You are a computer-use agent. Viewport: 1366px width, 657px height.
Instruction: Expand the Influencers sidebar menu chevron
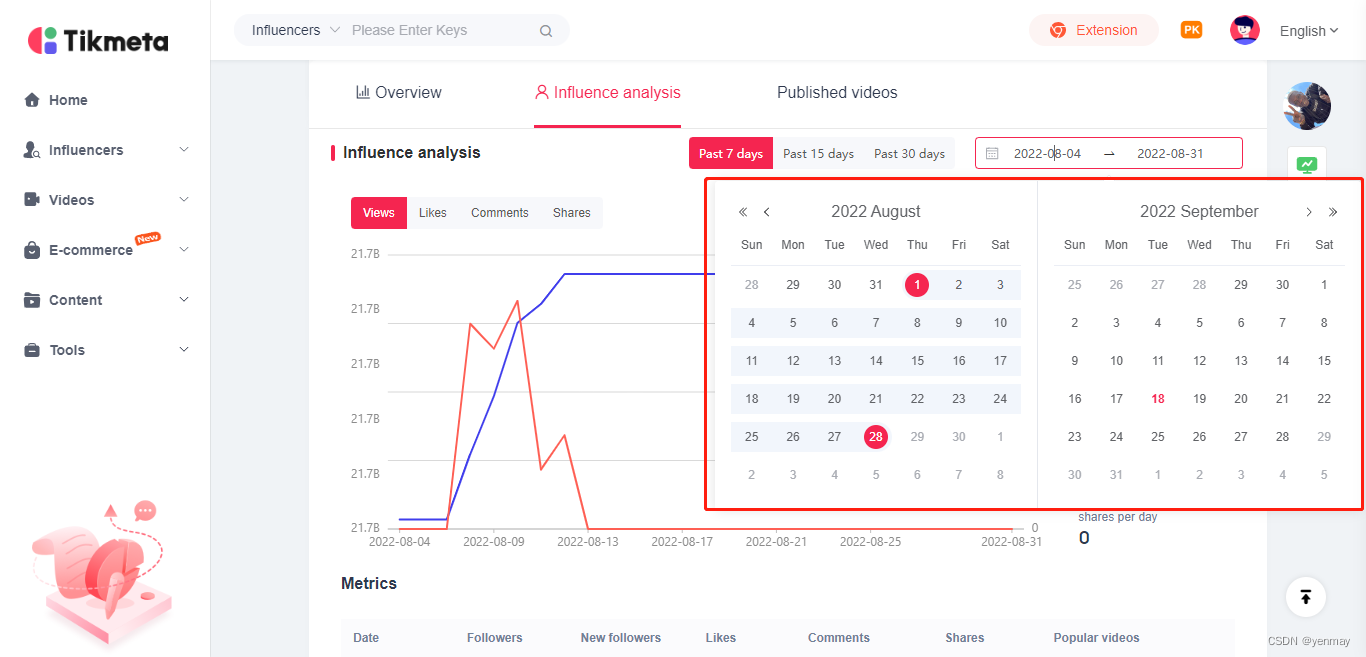coord(184,150)
